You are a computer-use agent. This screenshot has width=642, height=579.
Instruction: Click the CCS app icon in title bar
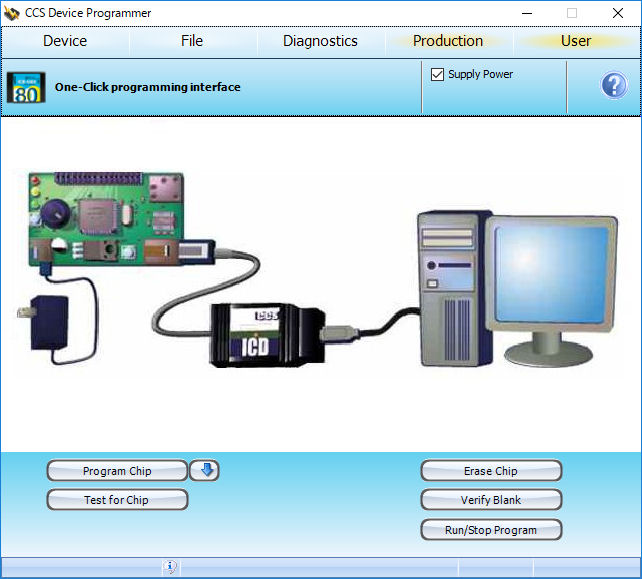point(12,13)
